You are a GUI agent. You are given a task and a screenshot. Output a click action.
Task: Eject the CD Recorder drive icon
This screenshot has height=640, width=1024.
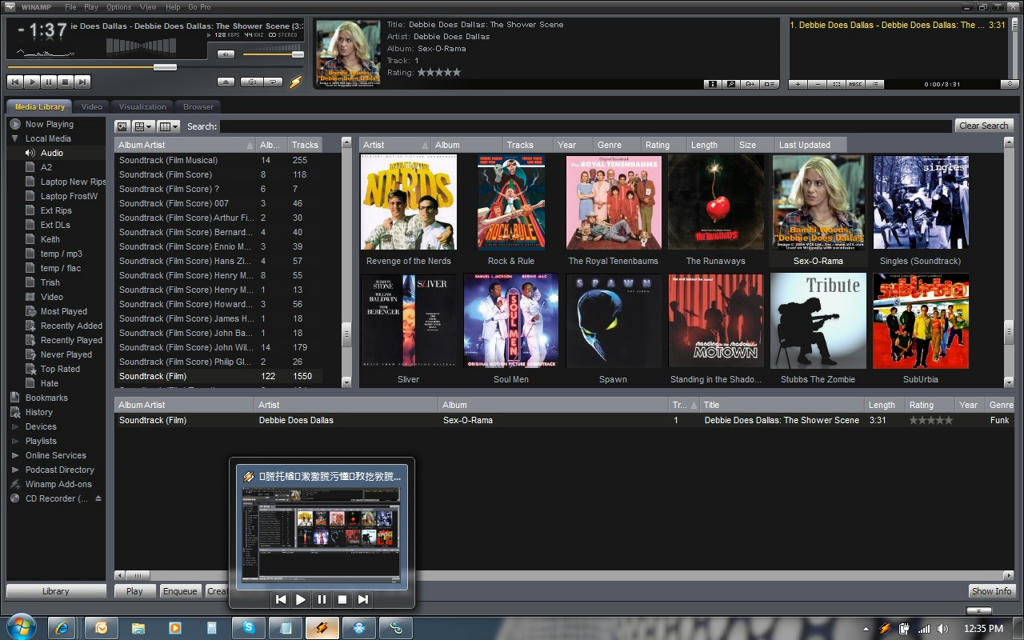point(98,498)
